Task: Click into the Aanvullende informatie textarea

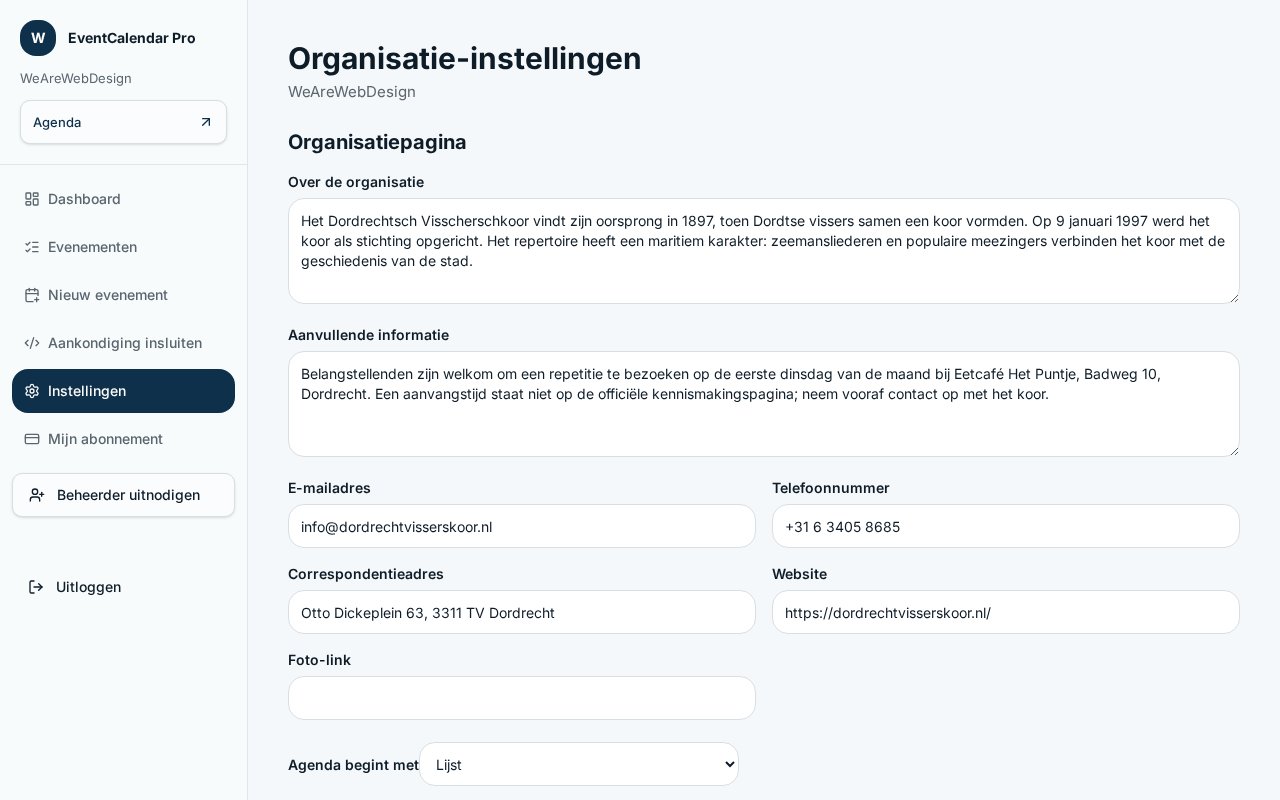Action: click(x=764, y=404)
